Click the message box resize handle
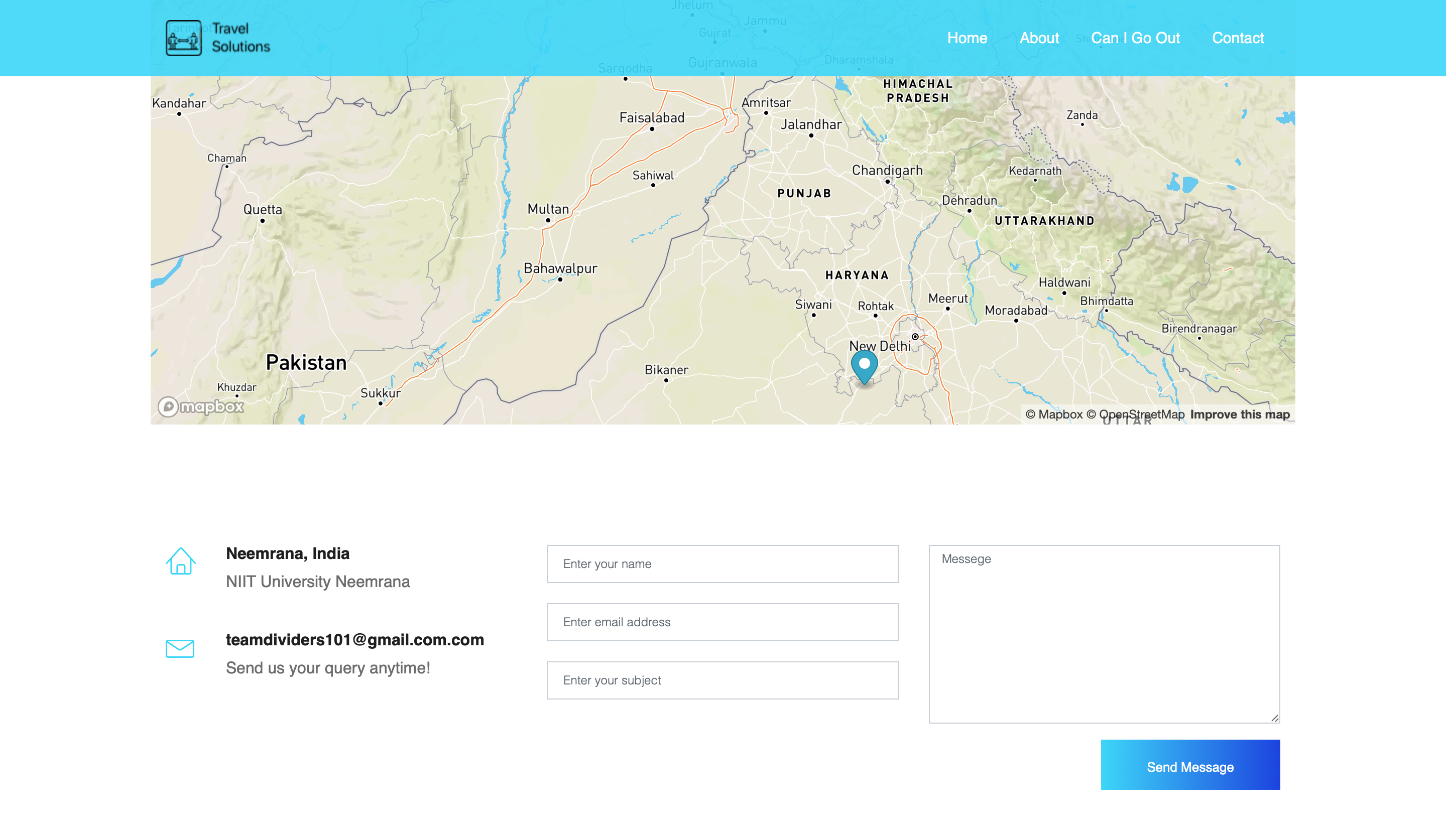This screenshot has width=1446, height=840. pyautogui.click(x=1274, y=718)
